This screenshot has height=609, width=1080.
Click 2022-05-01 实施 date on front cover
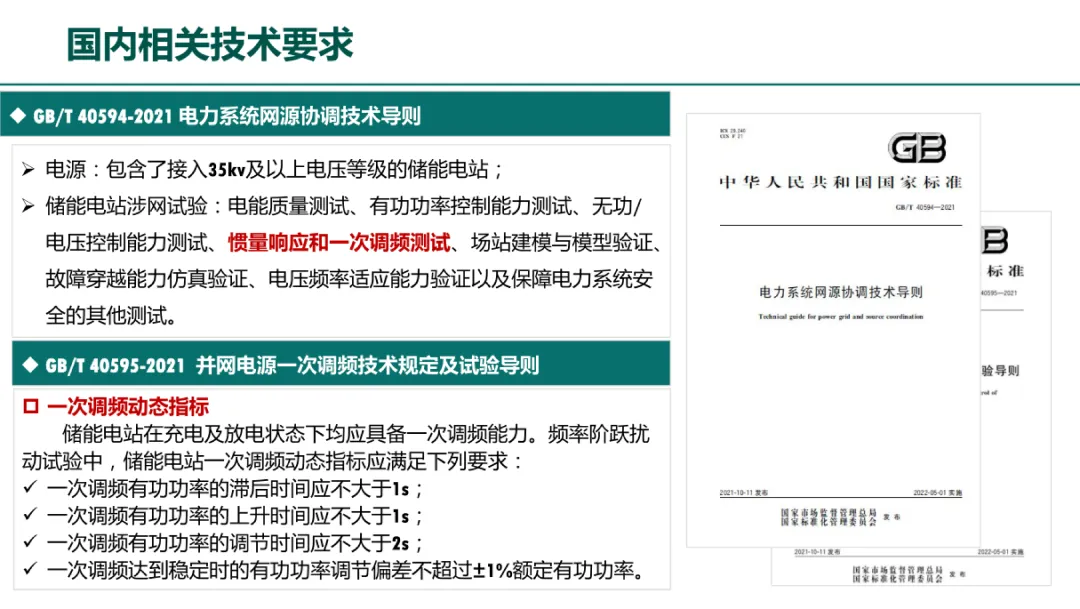click(x=937, y=493)
